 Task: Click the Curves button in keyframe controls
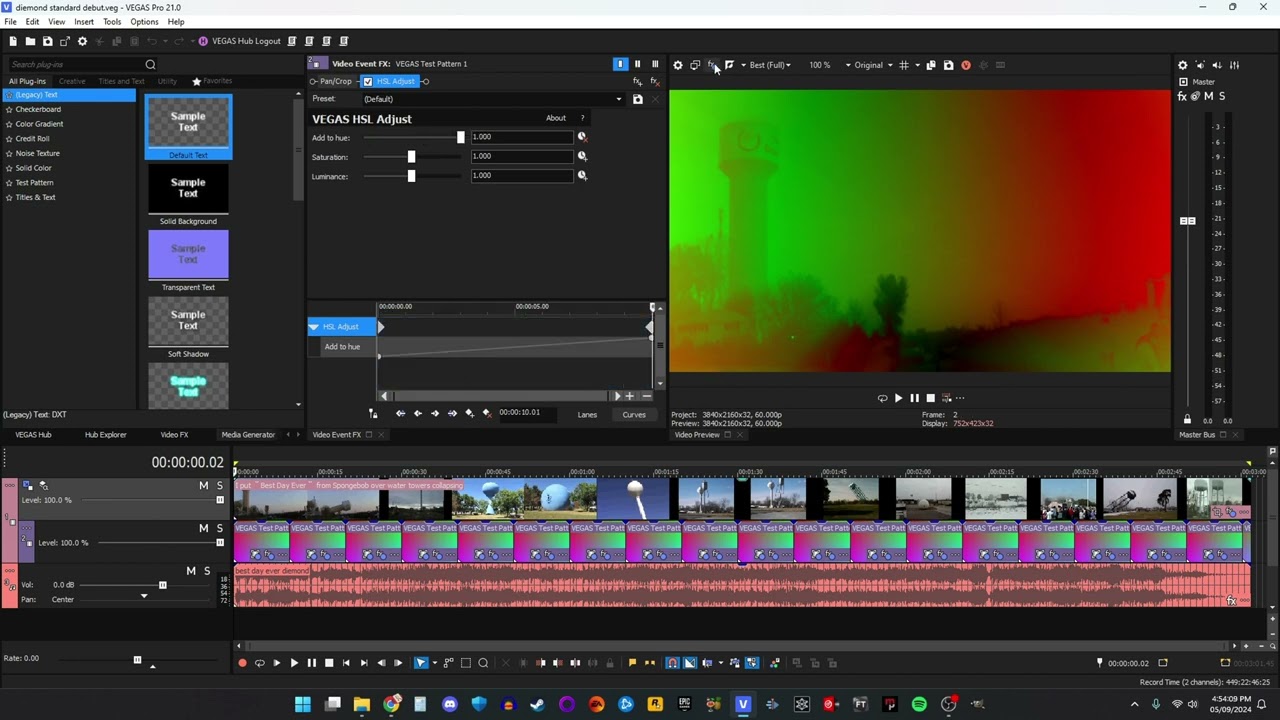click(634, 415)
